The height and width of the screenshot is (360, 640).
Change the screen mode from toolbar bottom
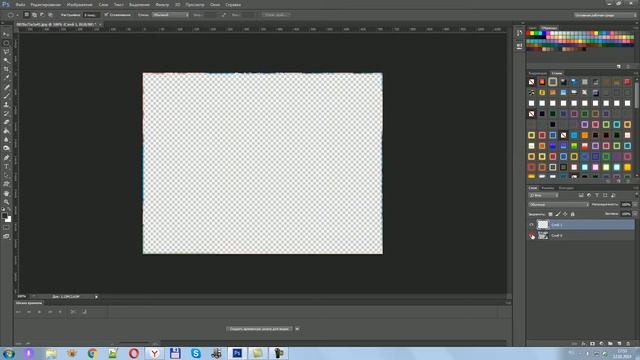6,236
